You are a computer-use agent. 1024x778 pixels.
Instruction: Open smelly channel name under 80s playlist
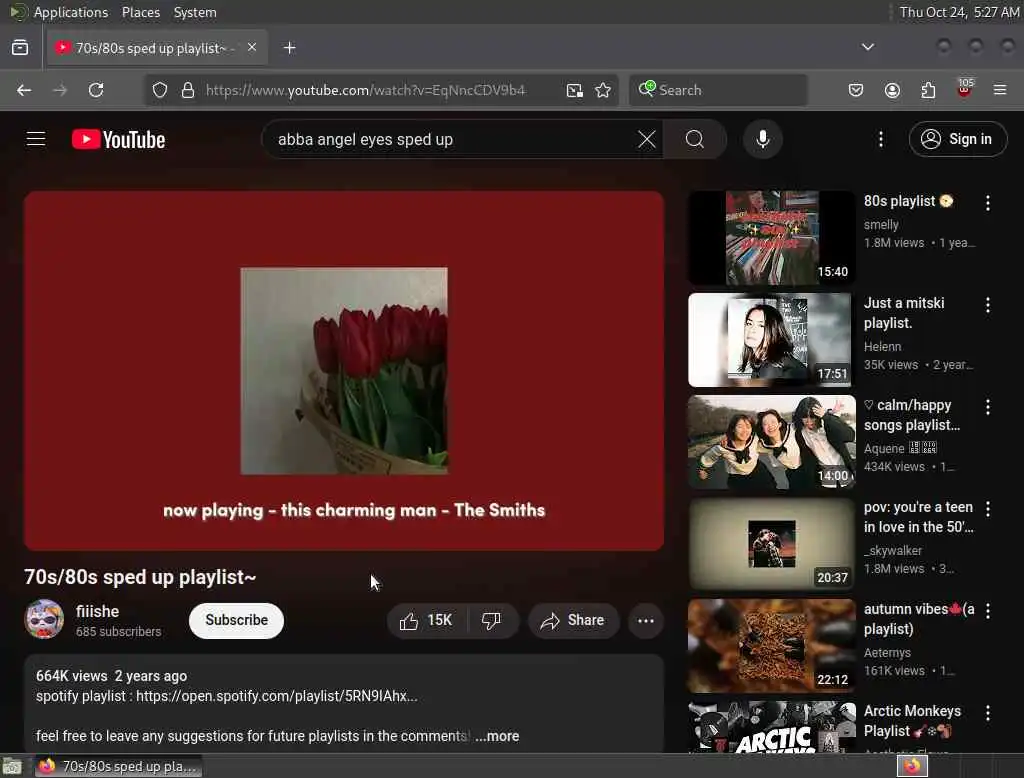pos(881,225)
